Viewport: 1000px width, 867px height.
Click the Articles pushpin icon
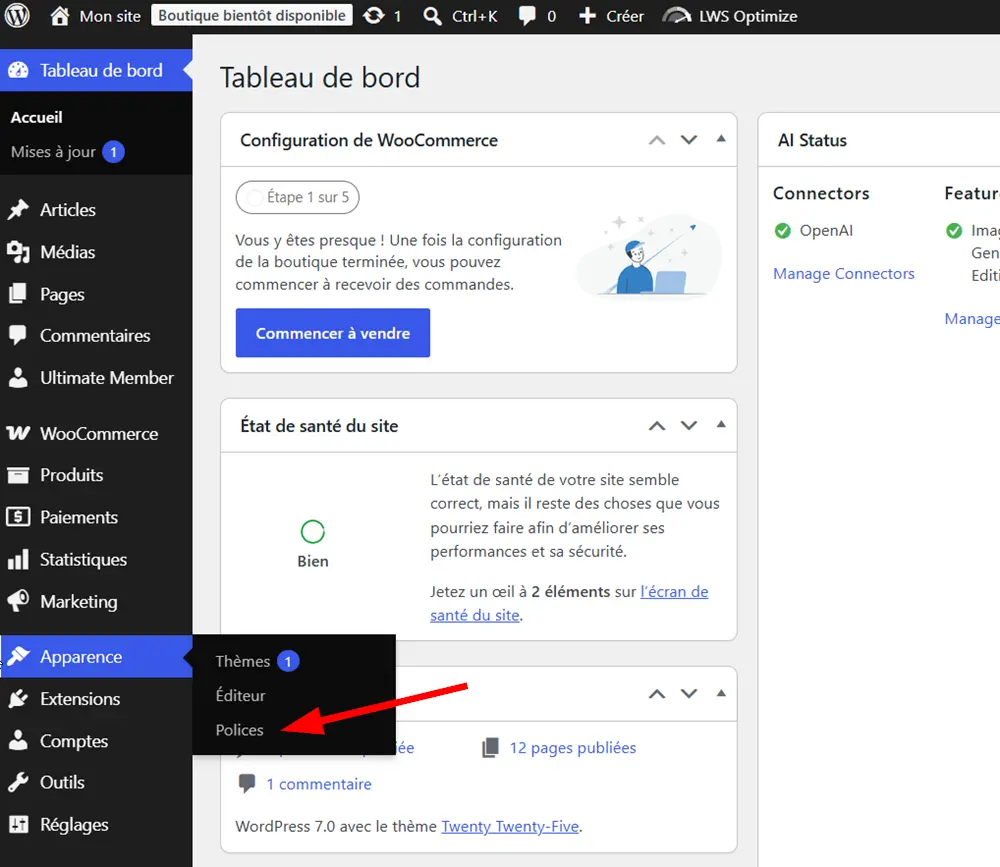[x=18, y=209]
